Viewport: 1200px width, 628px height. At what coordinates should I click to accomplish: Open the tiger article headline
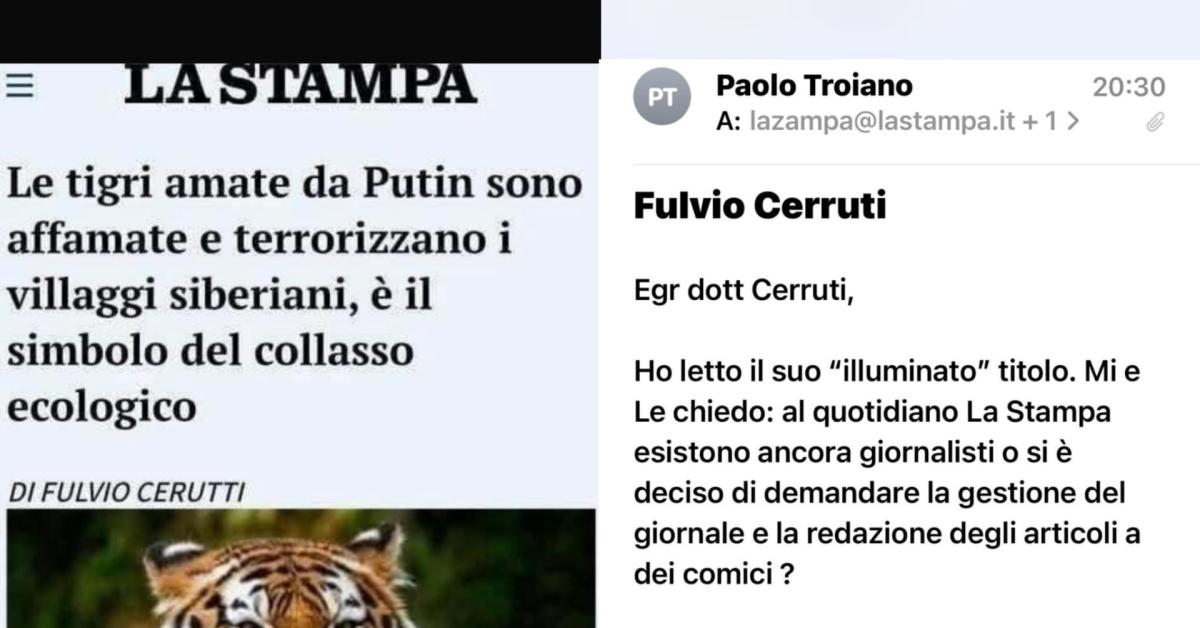295,297
